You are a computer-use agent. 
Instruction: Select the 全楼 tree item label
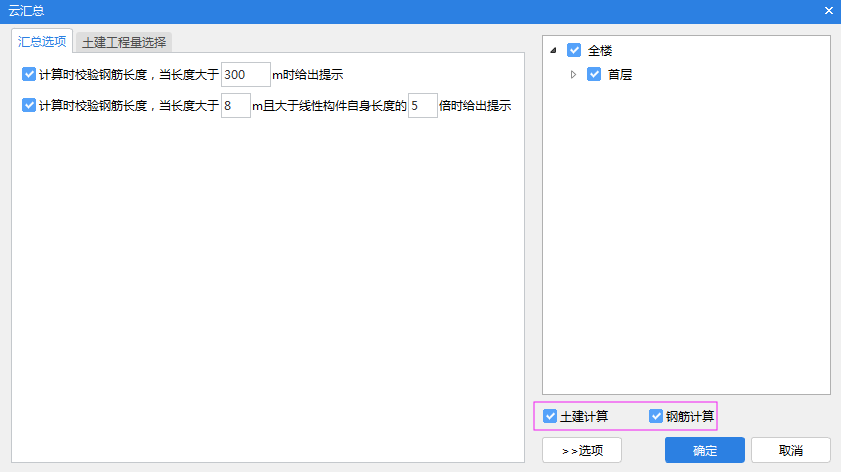(x=601, y=50)
